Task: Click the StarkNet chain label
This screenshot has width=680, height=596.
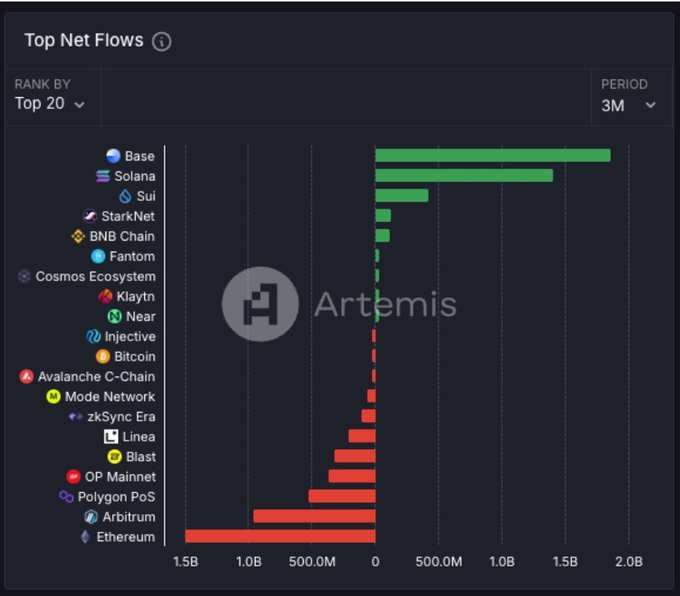Action: click(x=128, y=216)
